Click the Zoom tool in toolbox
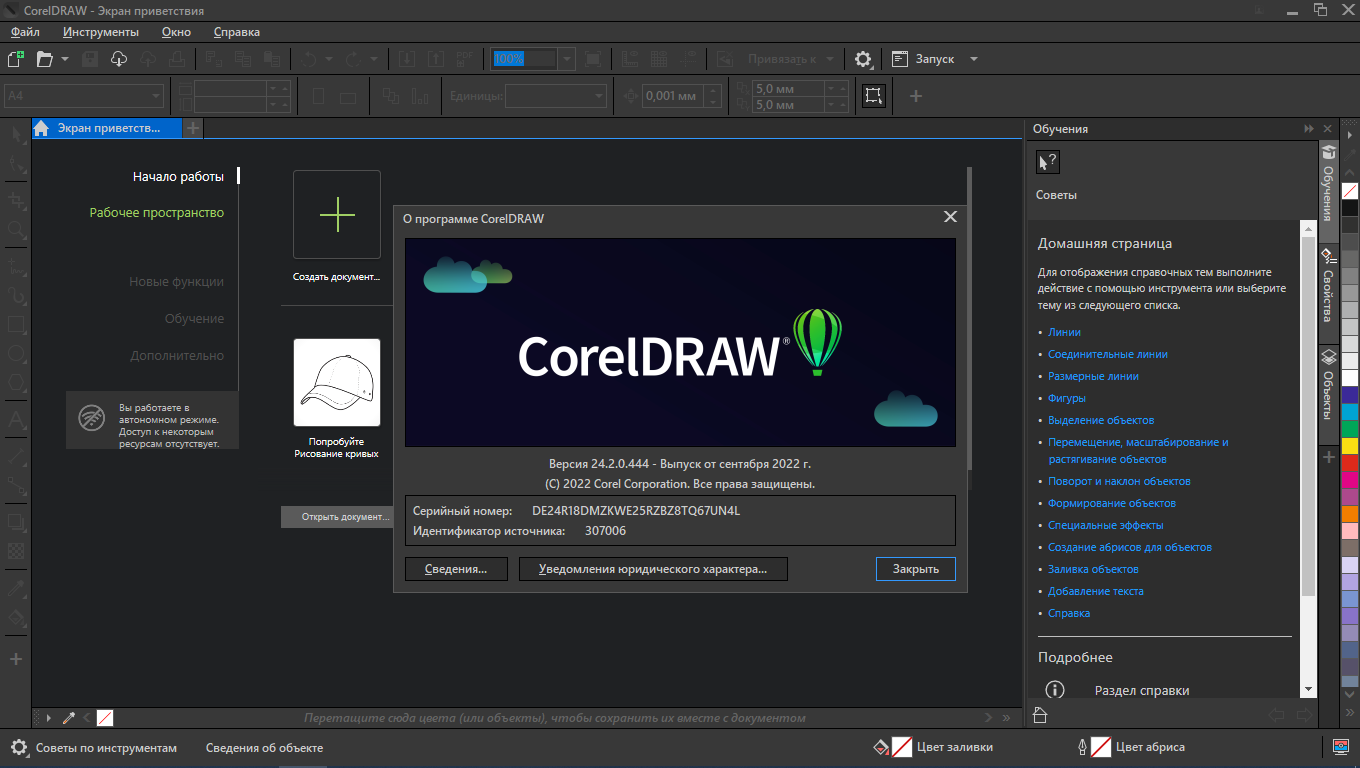This screenshot has width=1360, height=768. [16, 230]
